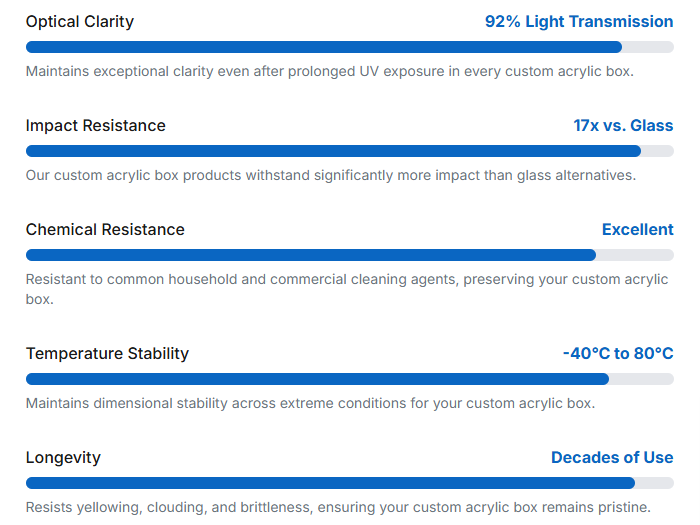Click the Decades of Use value
The image size is (700, 525).
(612, 457)
